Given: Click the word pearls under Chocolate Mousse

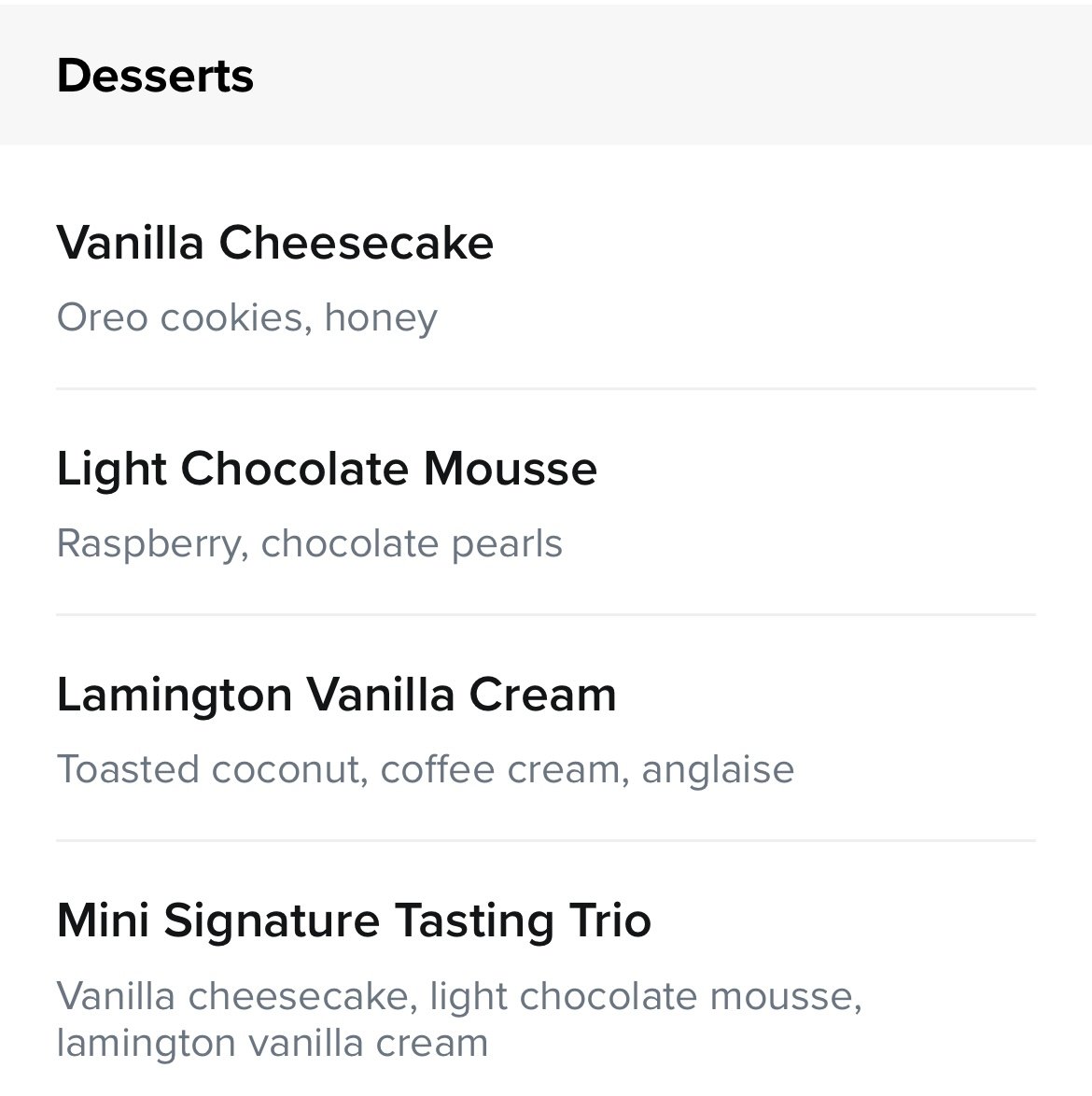Looking at the screenshot, I should [x=507, y=545].
